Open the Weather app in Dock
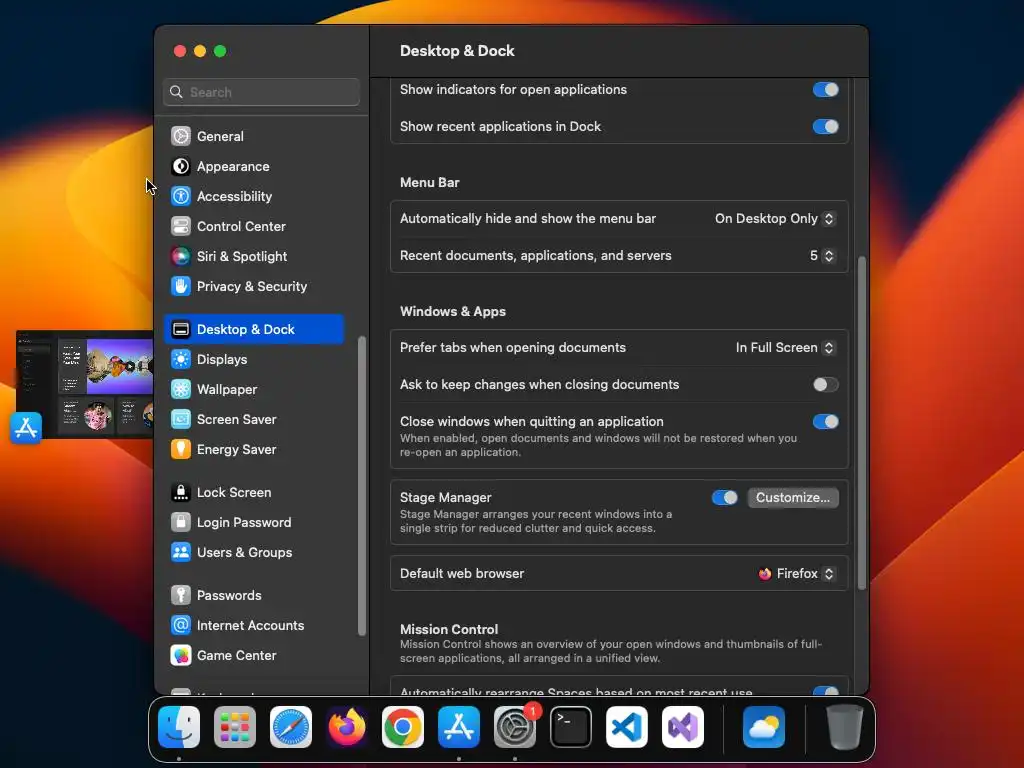Screen dimensions: 1024x768 pyautogui.click(x=764, y=727)
